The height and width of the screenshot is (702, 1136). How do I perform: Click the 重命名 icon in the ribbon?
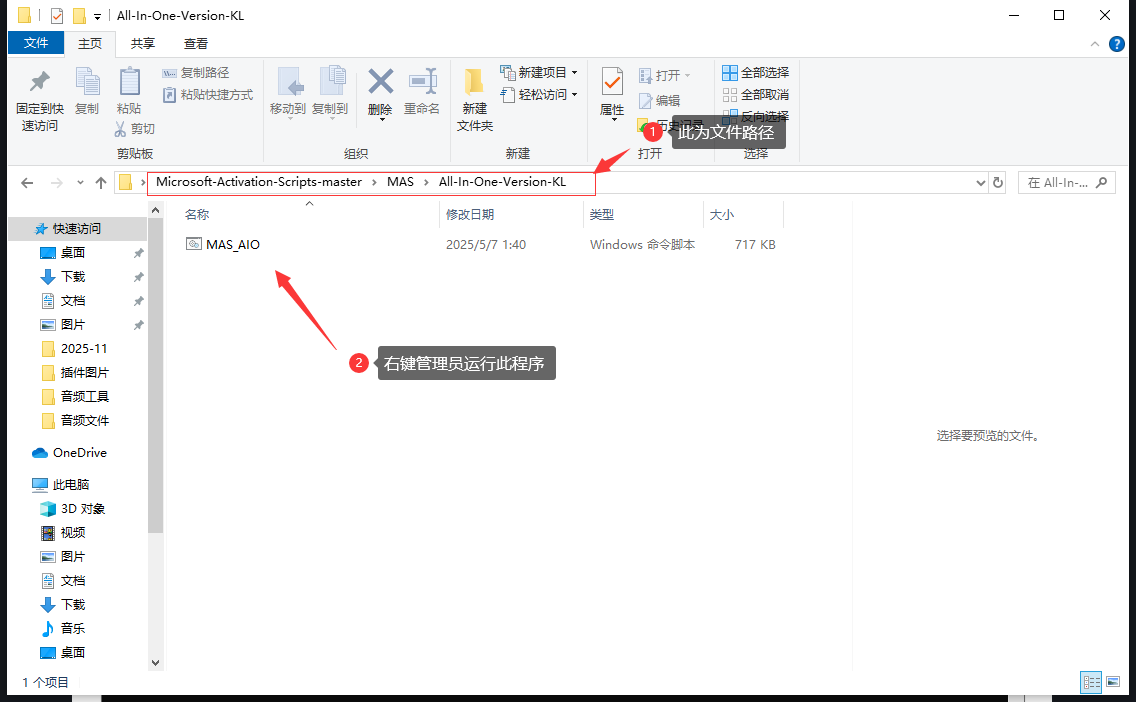(x=422, y=82)
